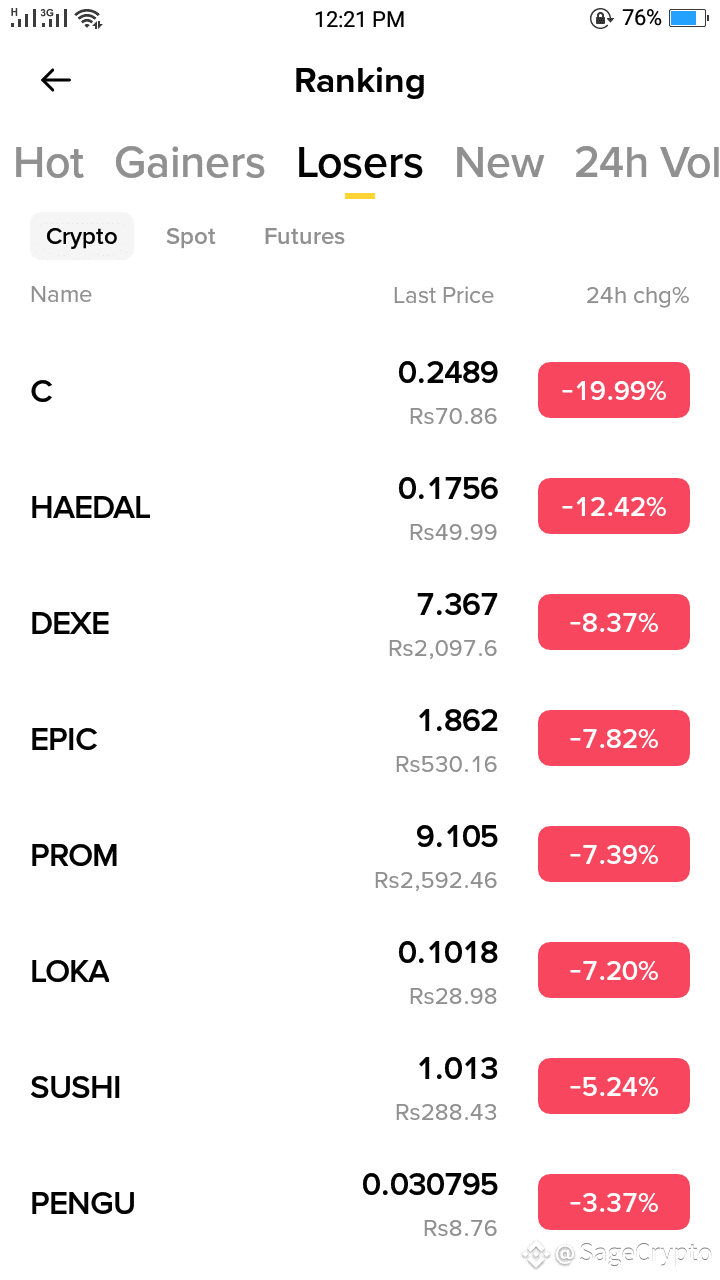Open the New ranking tab
The width and height of the screenshot is (720, 1280).
click(x=499, y=163)
